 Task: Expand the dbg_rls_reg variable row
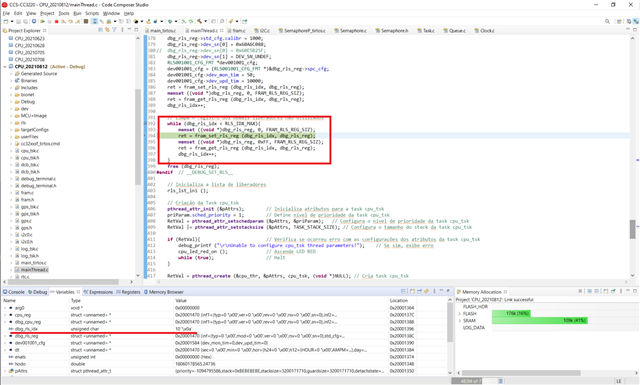click(x=5, y=336)
